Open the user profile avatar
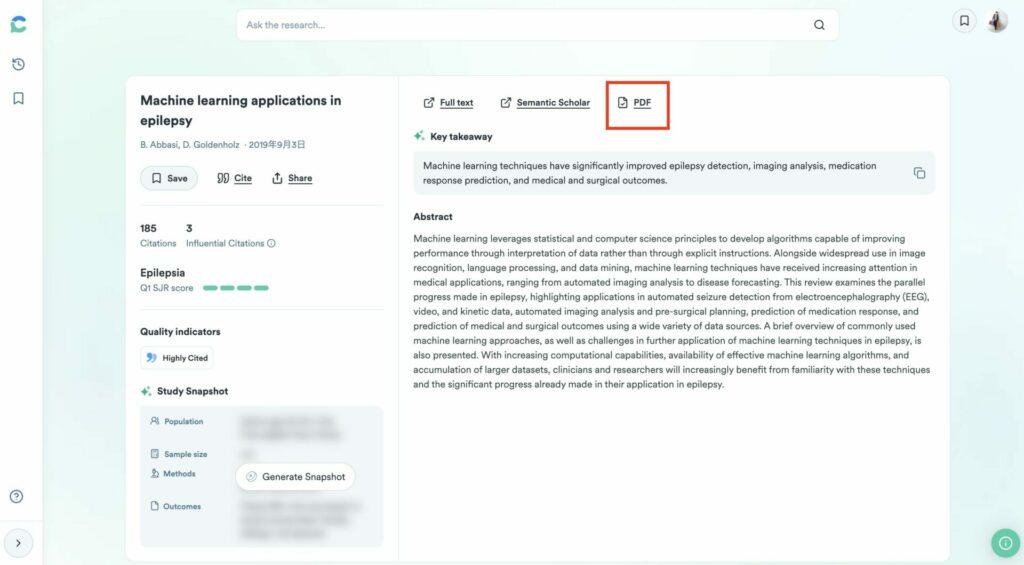Image resolution: width=1024 pixels, height=565 pixels. pyautogui.click(x=997, y=21)
